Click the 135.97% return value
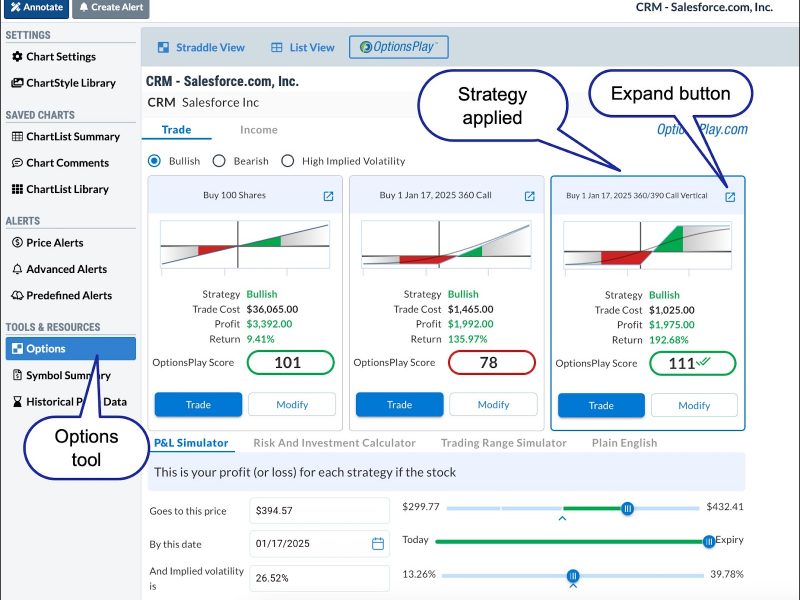This screenshot has width=800, height=600. (468, 339)
